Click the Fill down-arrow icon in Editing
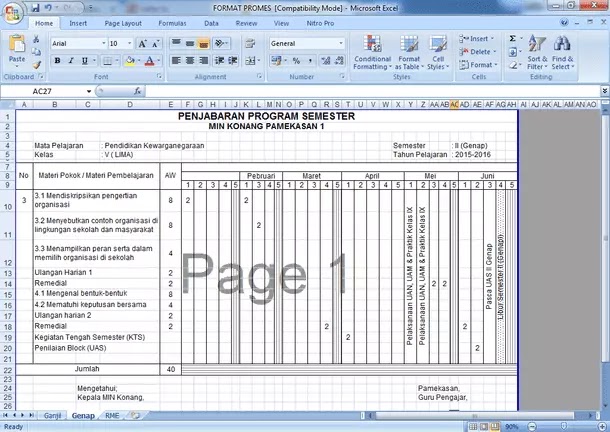The image size is (610, 432). pos(513,52)
